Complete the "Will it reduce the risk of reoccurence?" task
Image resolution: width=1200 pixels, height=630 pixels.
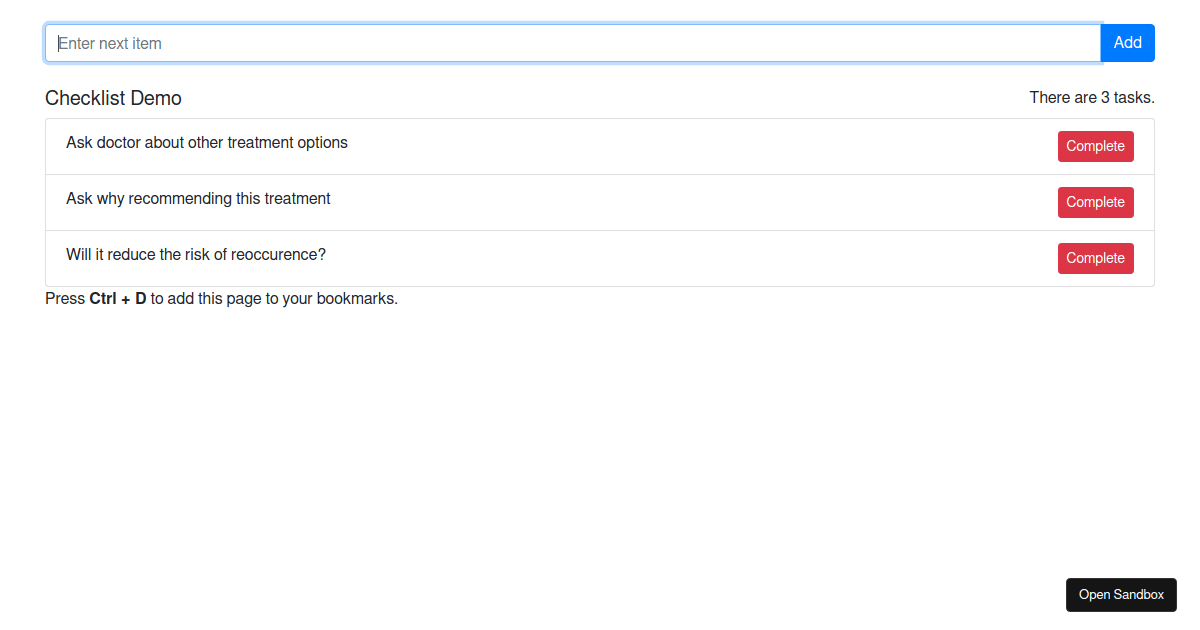pyautogui.click(x=1095, y=258)
